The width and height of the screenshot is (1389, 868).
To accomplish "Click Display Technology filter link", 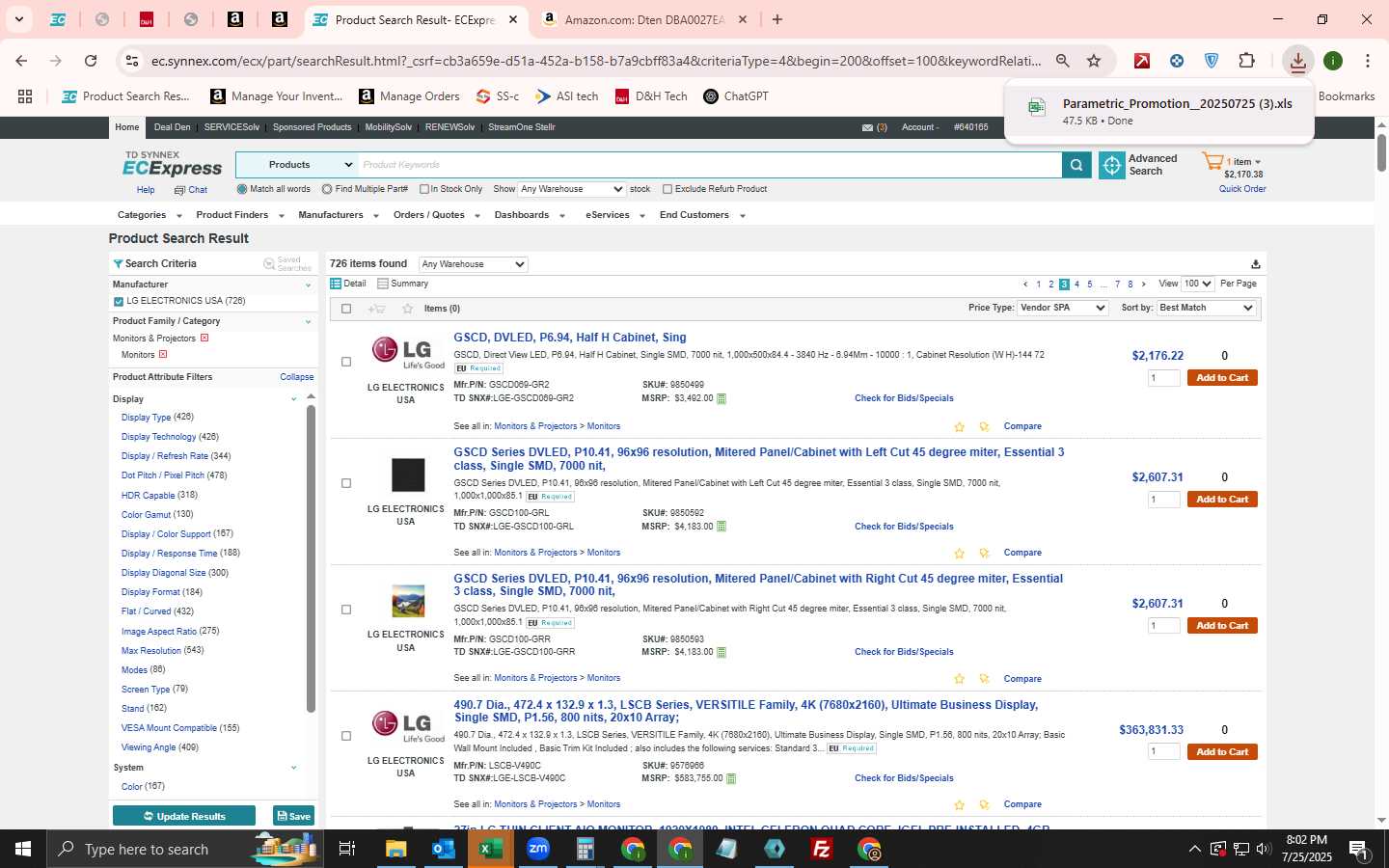I will point(158,437).
